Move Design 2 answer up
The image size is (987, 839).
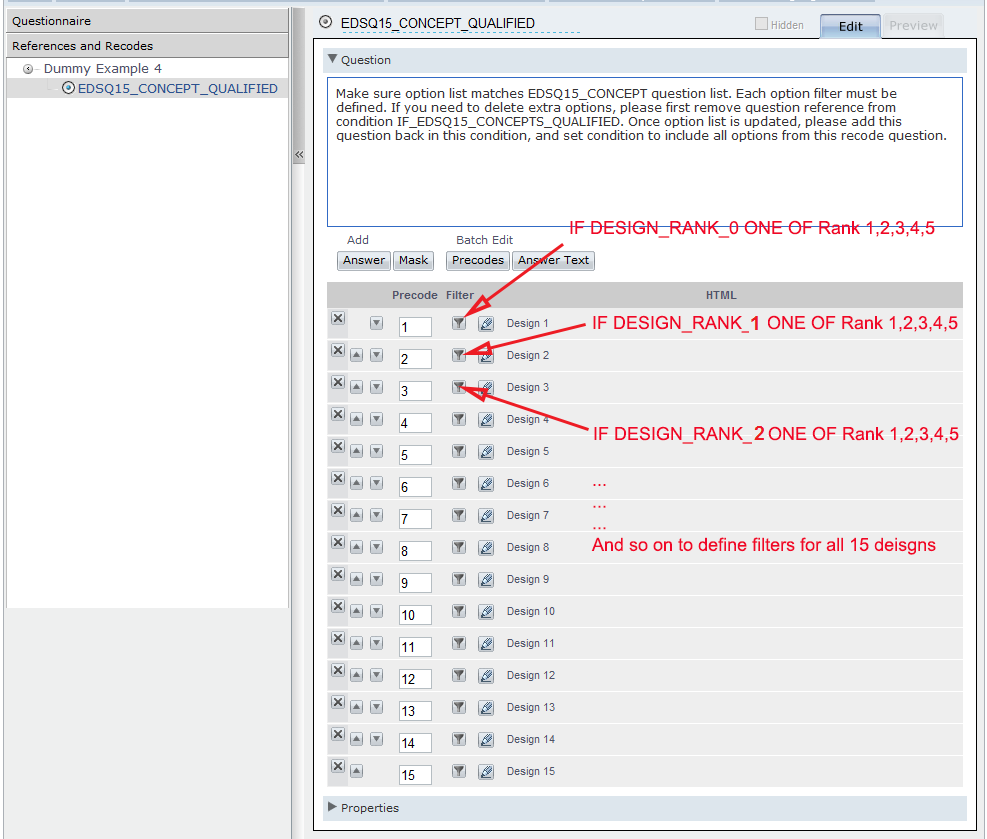click(357, 355)
